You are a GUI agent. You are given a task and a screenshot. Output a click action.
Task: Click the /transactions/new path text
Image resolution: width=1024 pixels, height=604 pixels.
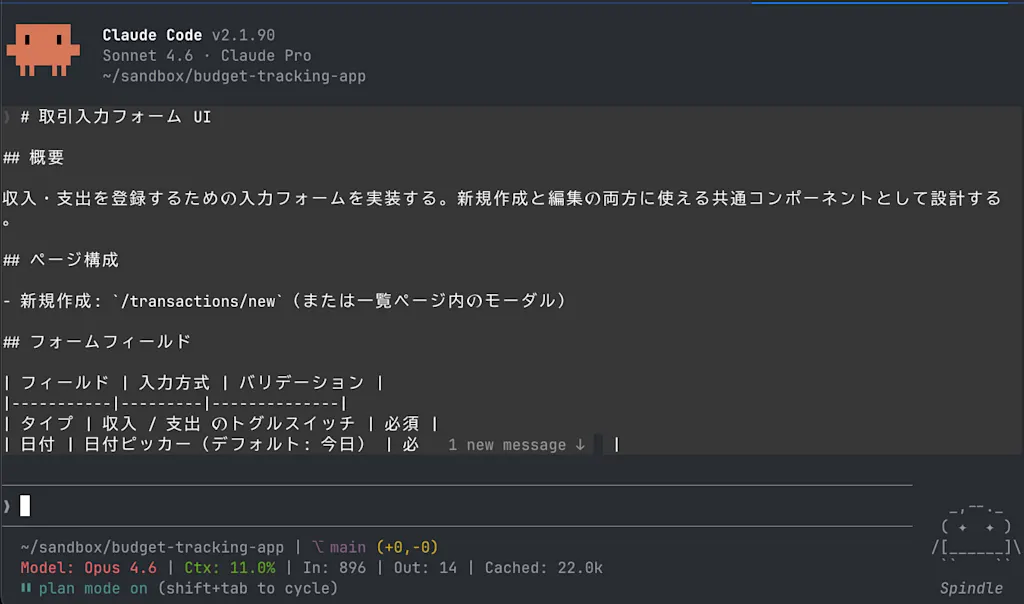point(199,301)
